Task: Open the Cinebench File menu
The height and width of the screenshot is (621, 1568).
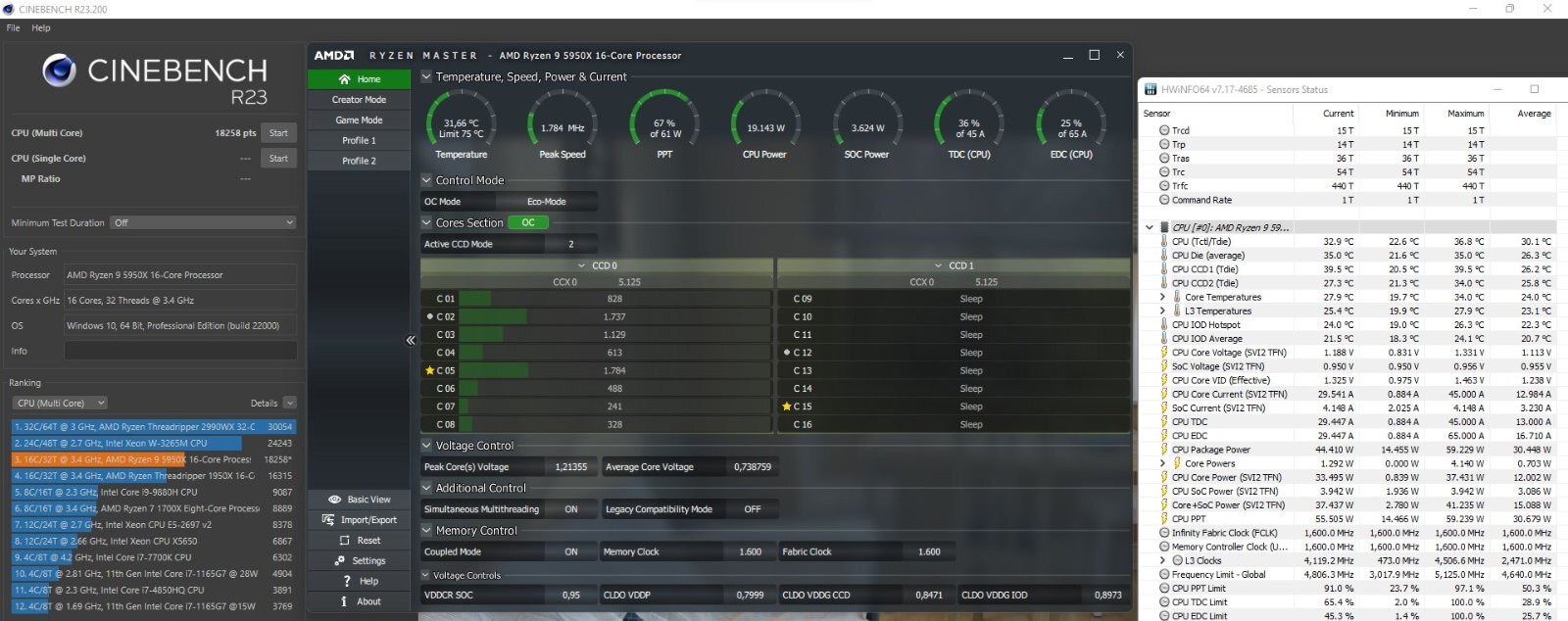Action: pyautogui.click(x=13, y=27)
